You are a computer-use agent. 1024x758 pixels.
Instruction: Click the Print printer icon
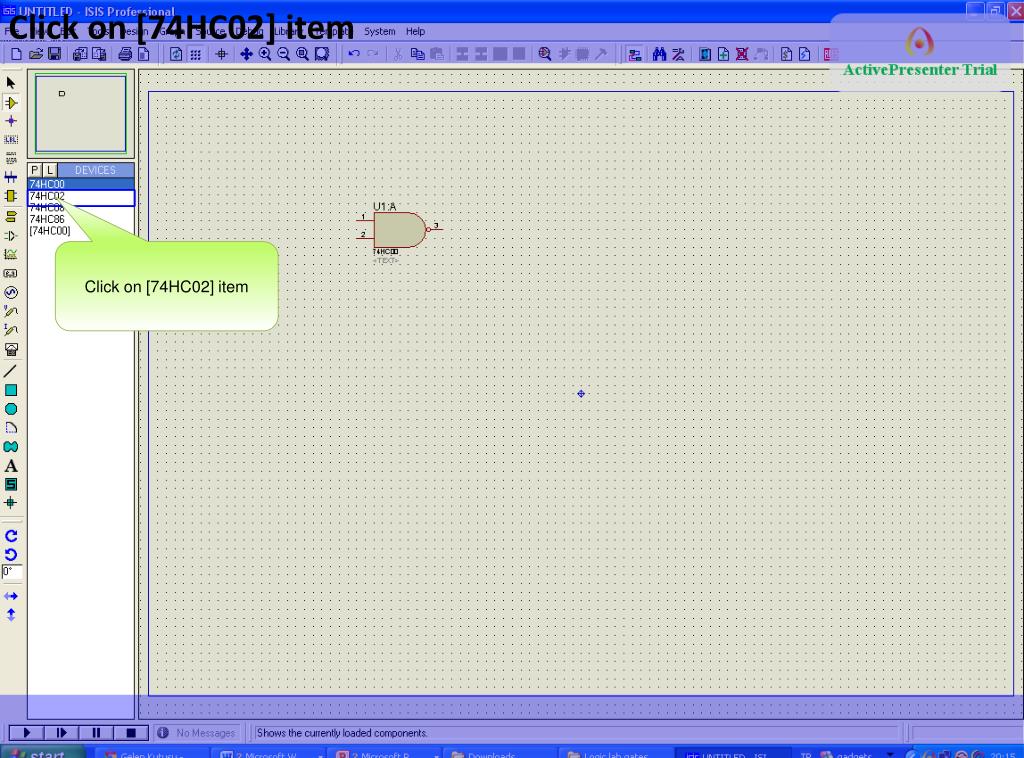(125, 54)
